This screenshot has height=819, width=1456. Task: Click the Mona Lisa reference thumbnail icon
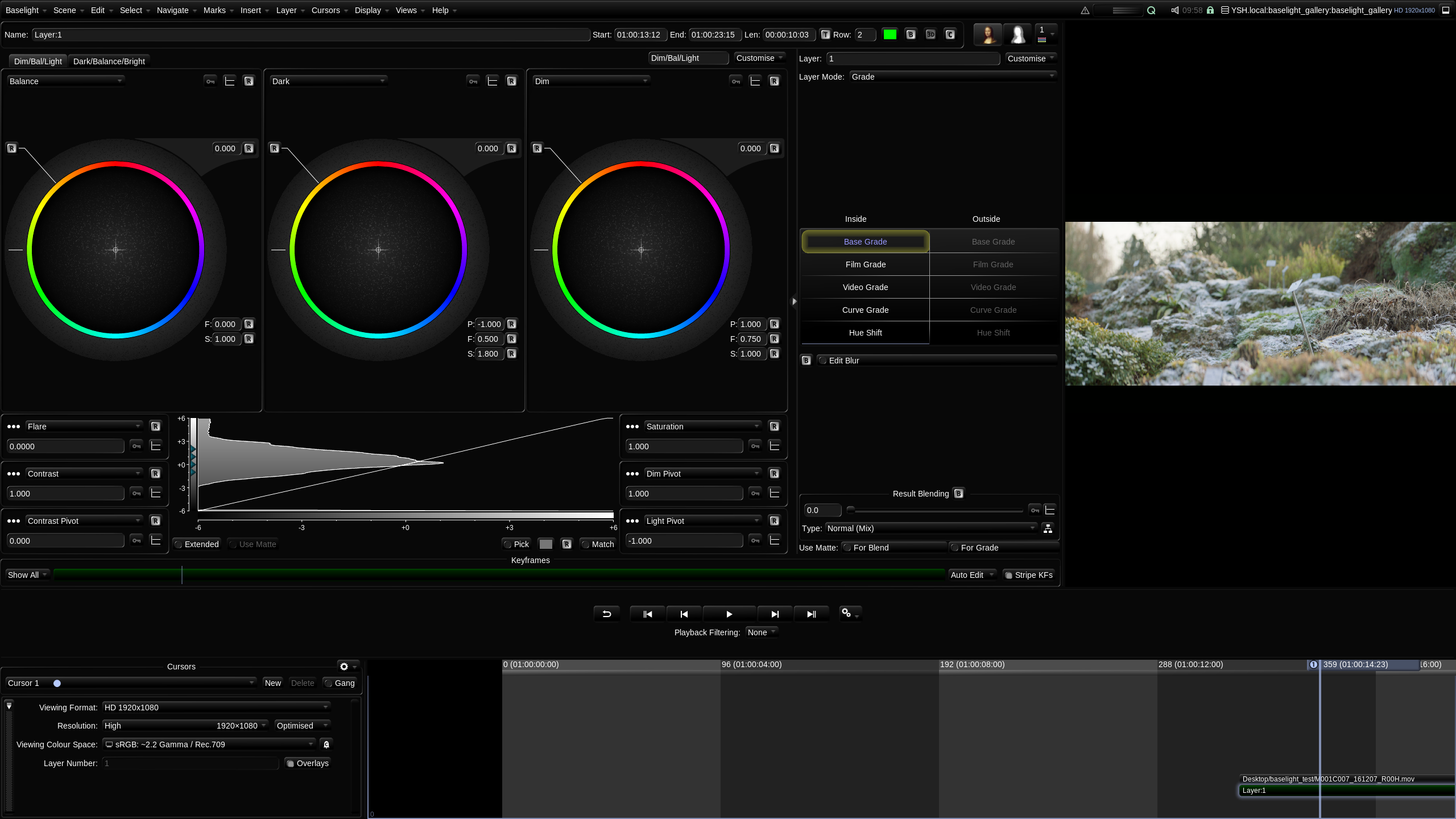click(988, 35)
